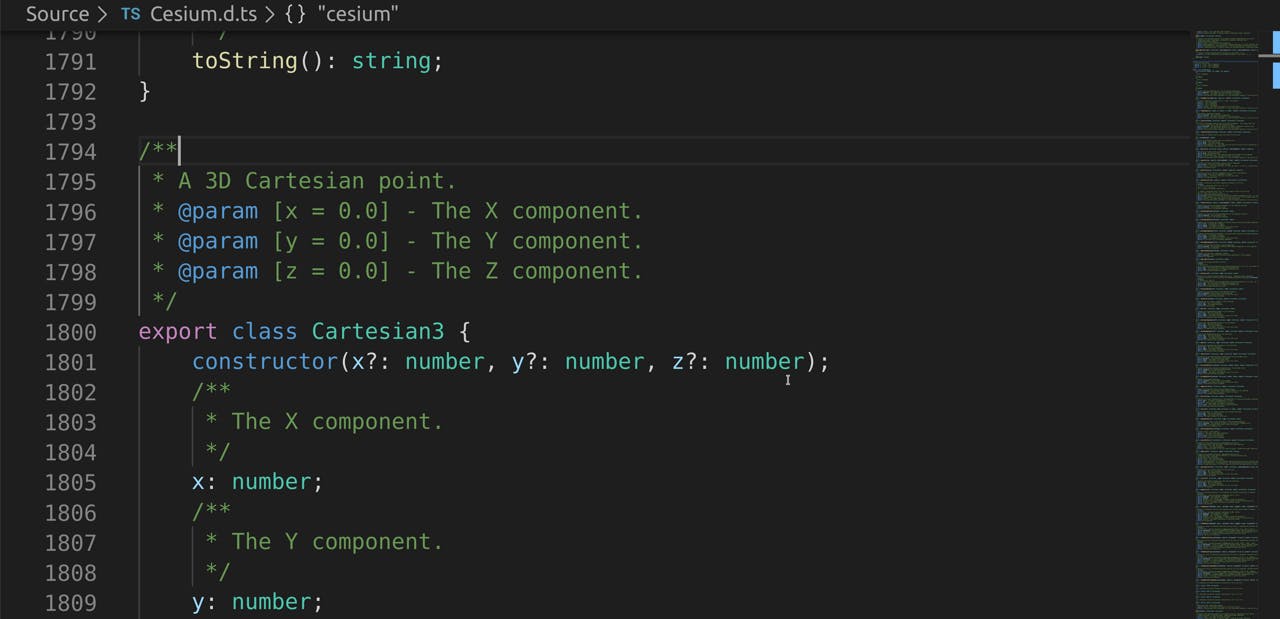
Task: Click the constructor keyword on line 1801
Action: (265, 362)
